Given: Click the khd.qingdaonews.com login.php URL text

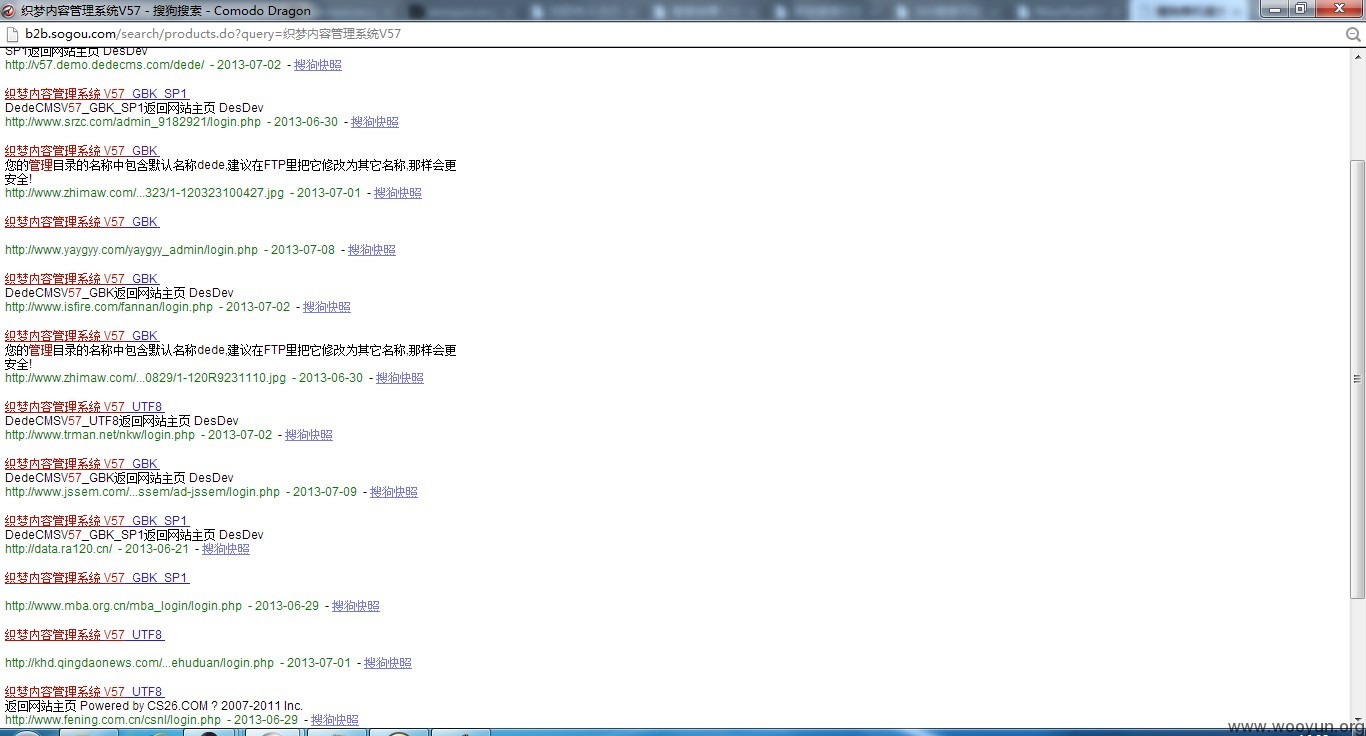Looking at the screenshot, I should pos(140,663).
